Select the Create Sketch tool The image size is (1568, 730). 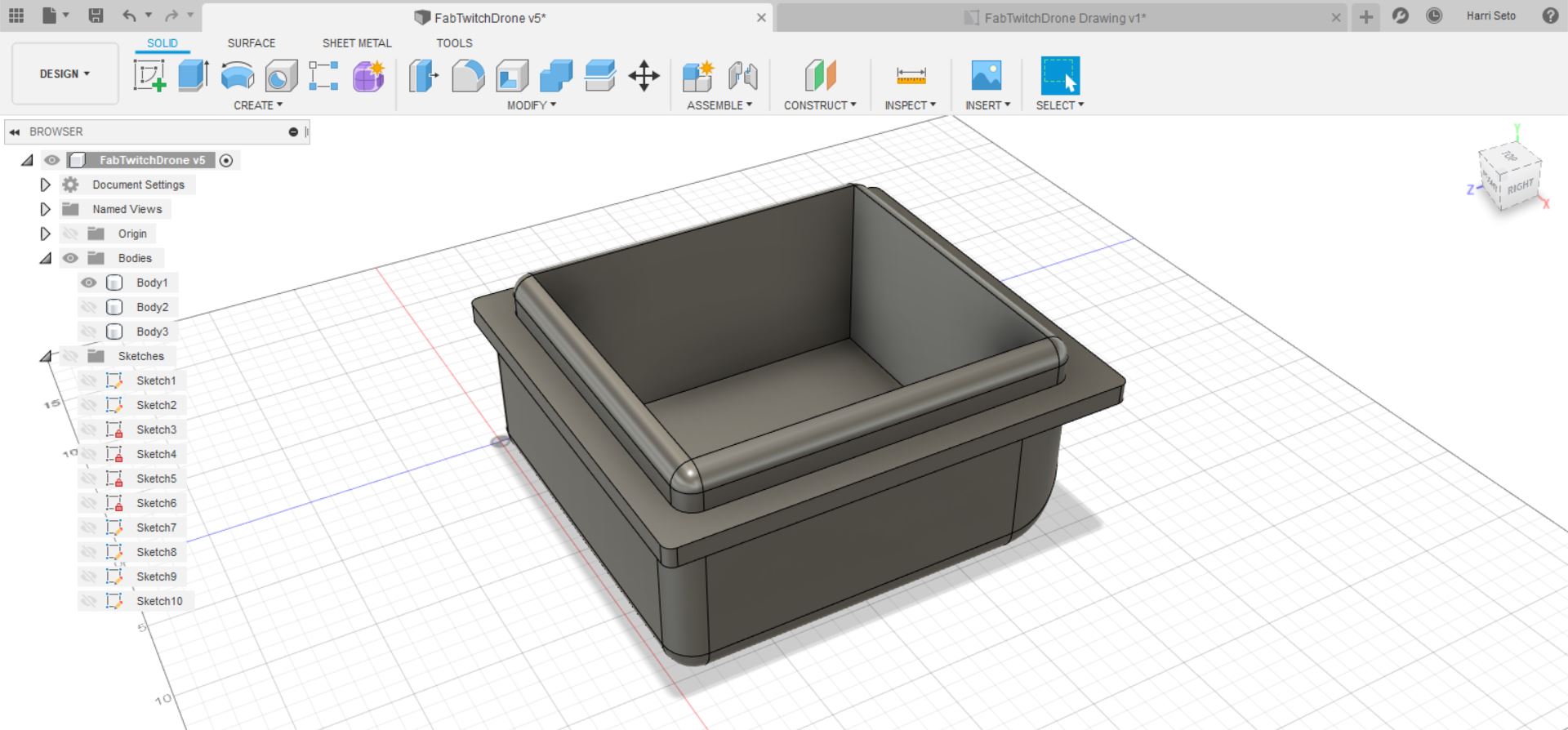click(x=149, y=75)
